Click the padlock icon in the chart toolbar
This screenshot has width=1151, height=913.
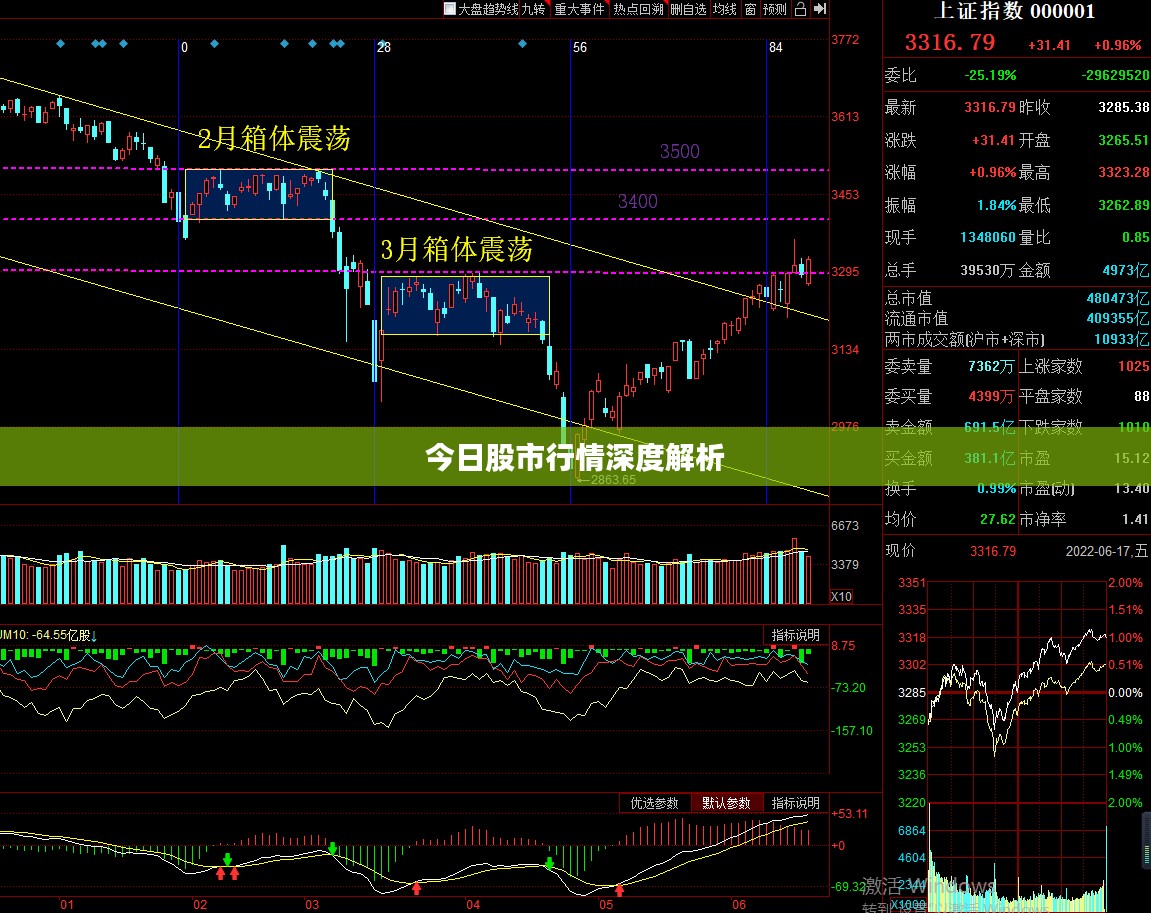pyautogui.click(x=801, y=9)
